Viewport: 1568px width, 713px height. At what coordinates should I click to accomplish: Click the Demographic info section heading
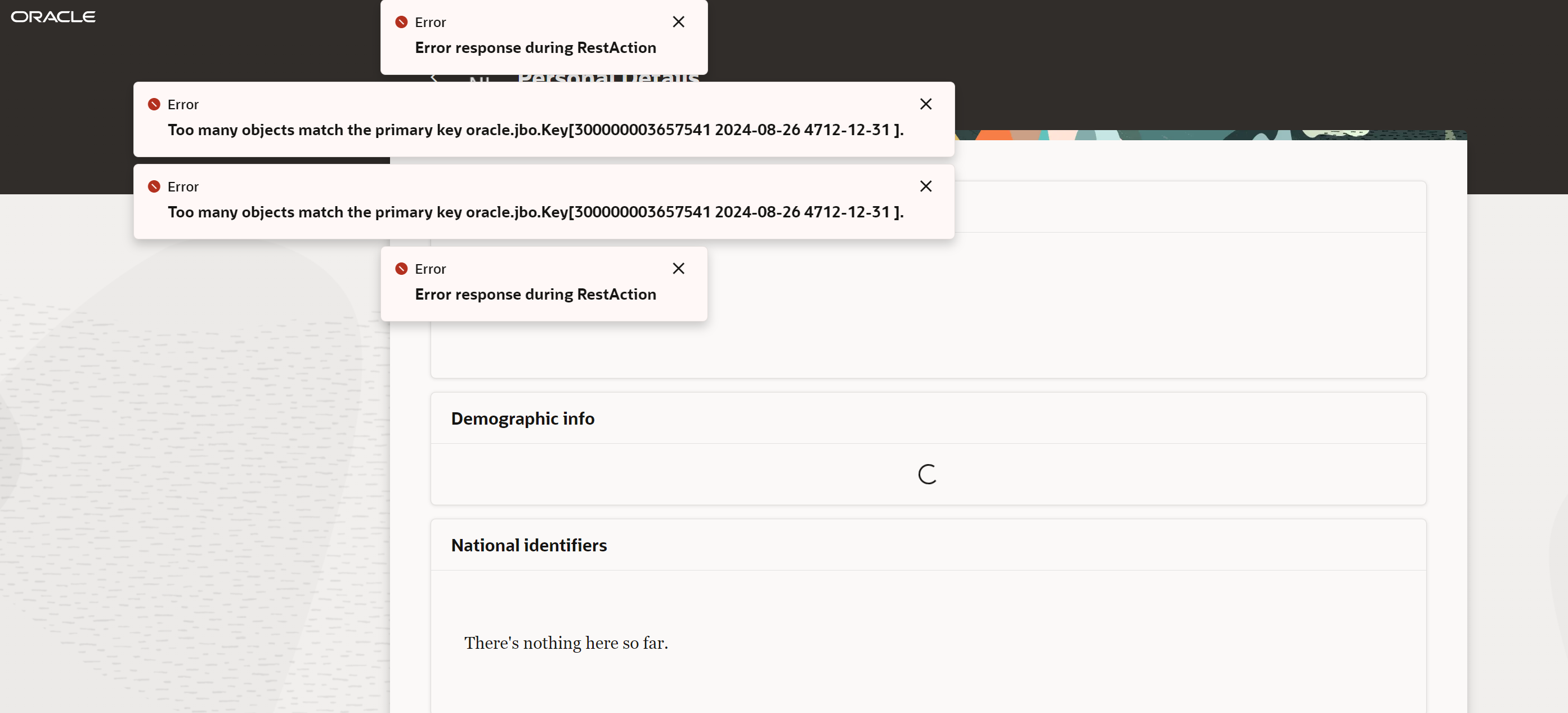(x=522, y=419)
